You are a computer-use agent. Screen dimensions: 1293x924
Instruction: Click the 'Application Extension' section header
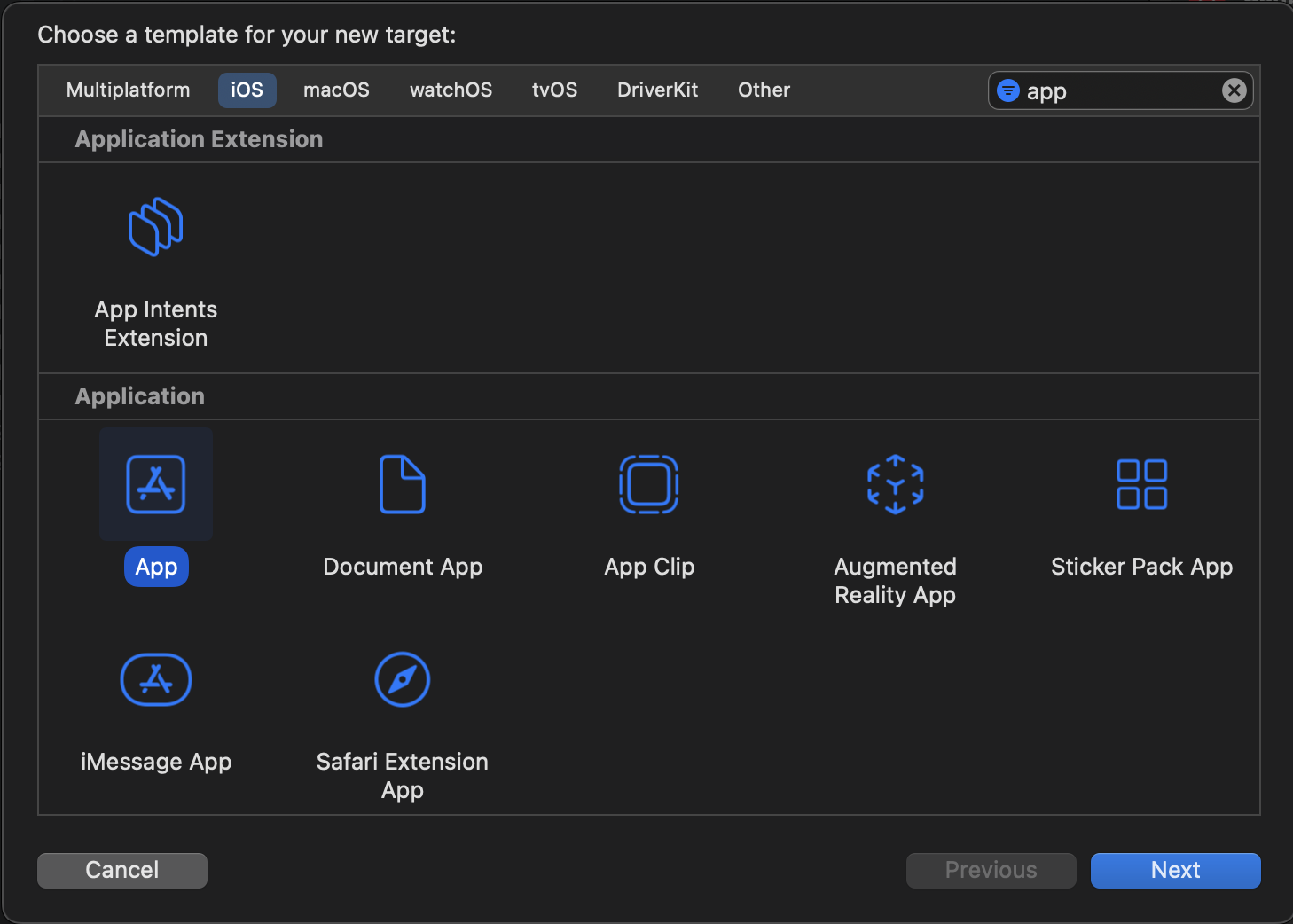pos(200,139)
